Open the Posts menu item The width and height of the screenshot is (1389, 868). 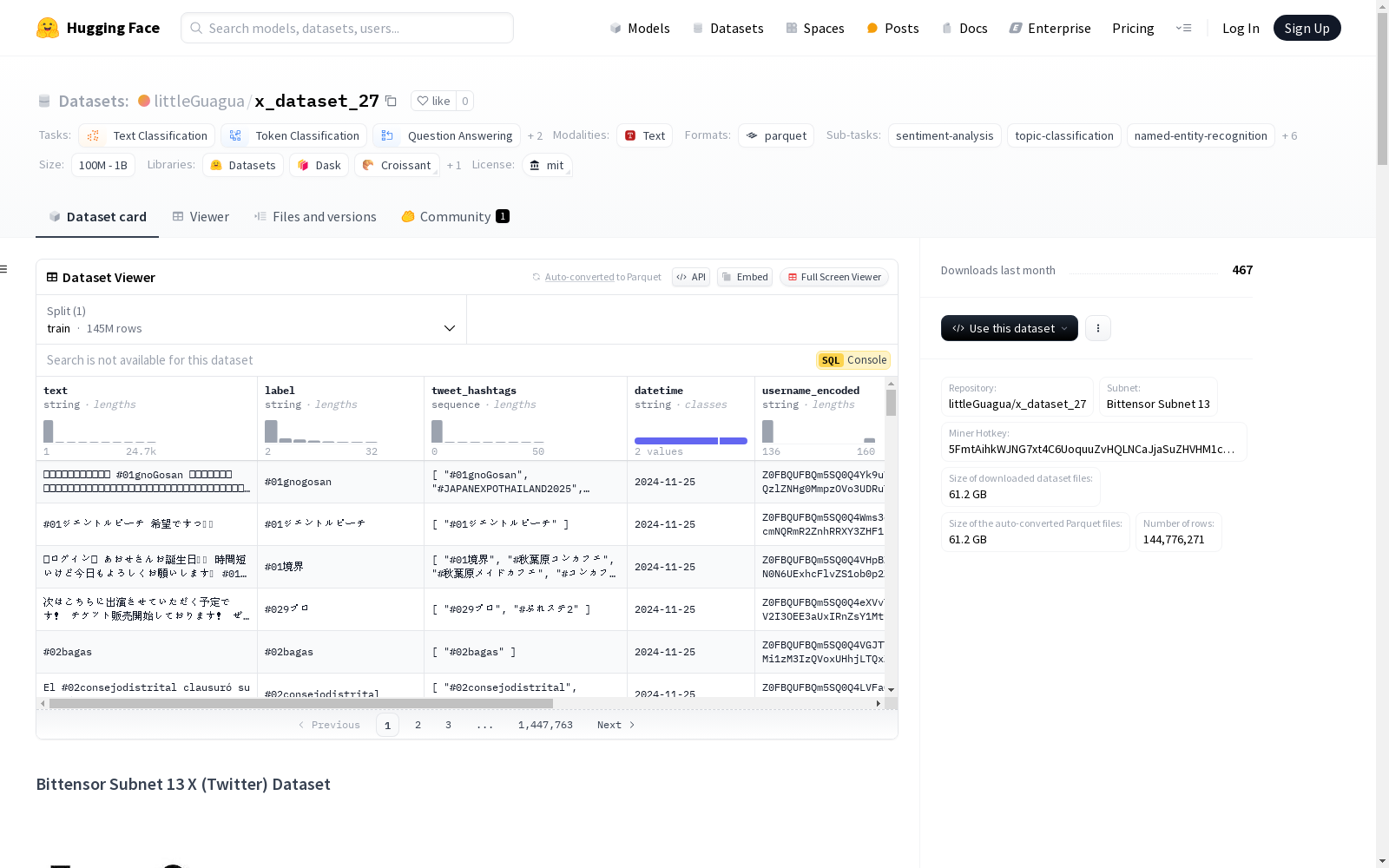(x=892, y=28)
